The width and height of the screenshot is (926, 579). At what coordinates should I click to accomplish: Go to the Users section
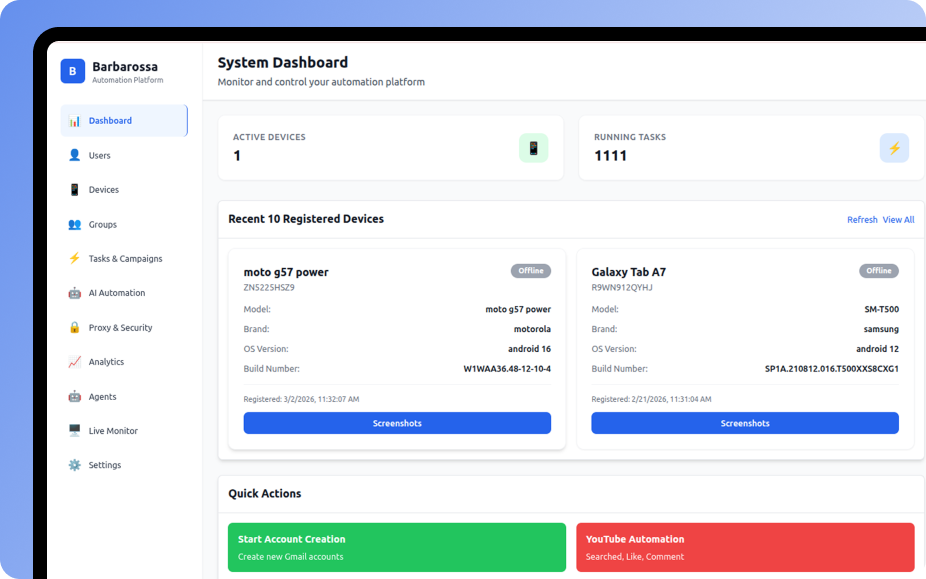(x=124, y=155)
